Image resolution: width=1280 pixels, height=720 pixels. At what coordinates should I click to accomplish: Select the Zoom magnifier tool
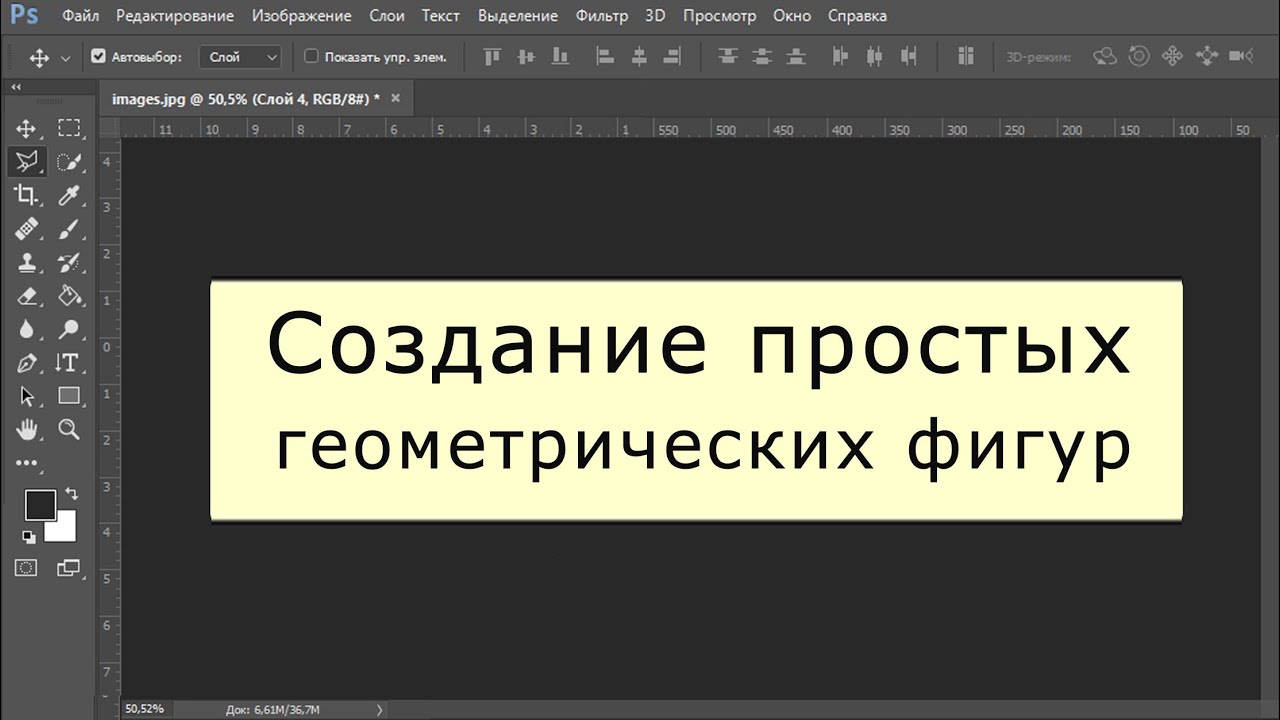tap(69, 430)
